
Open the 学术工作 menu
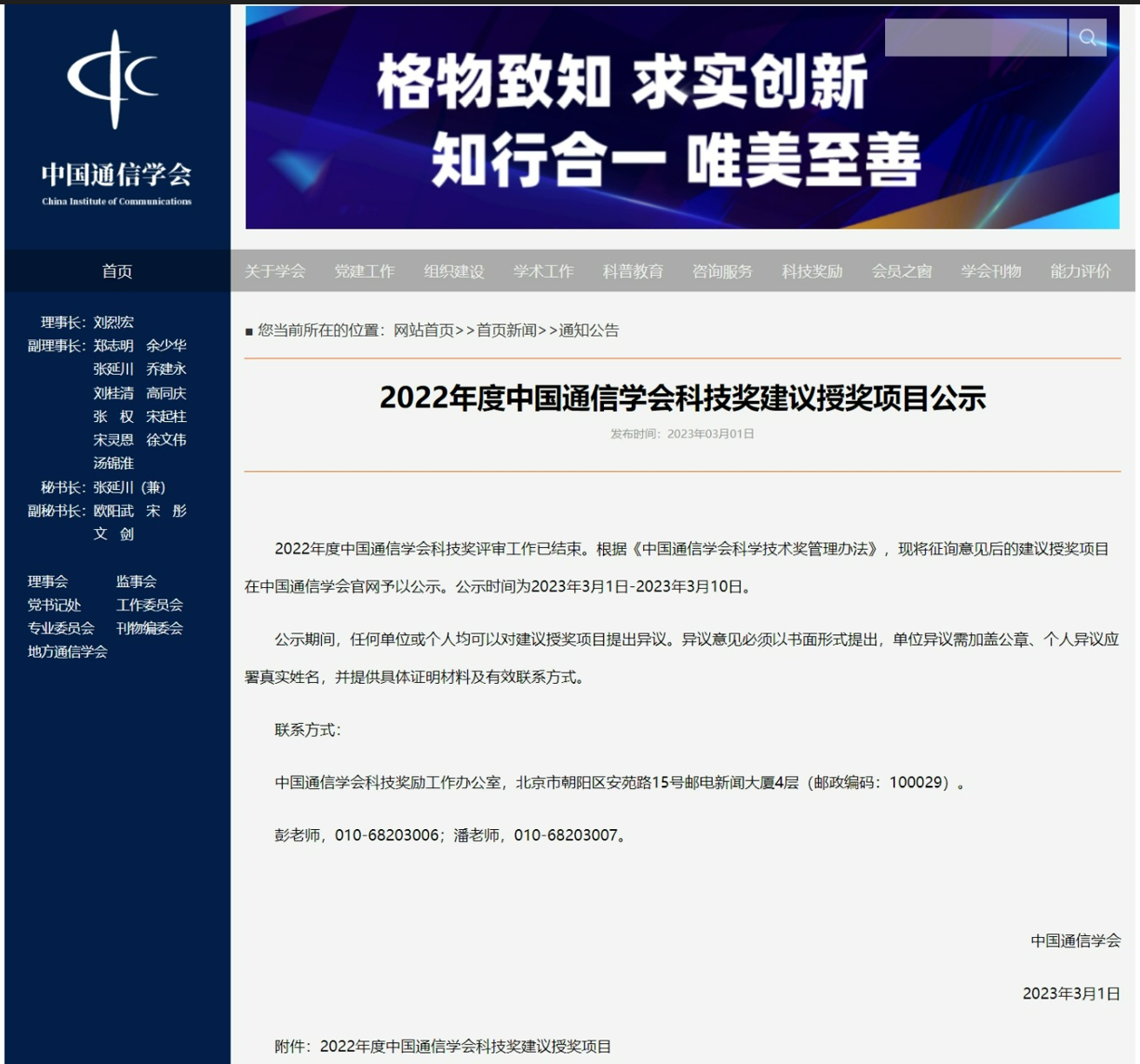pos(544,271)
